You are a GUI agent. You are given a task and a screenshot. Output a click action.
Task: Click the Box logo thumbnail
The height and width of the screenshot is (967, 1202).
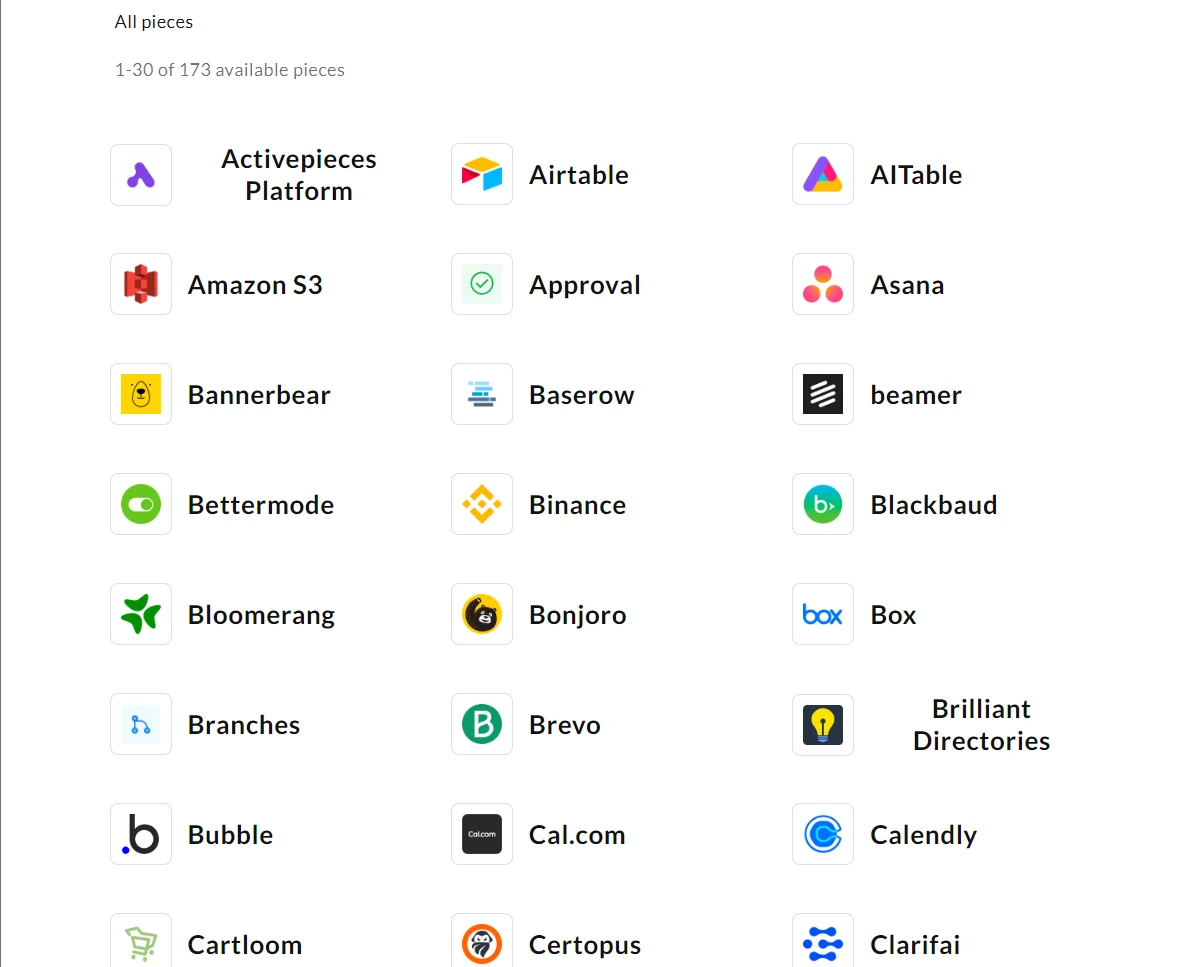823,614
